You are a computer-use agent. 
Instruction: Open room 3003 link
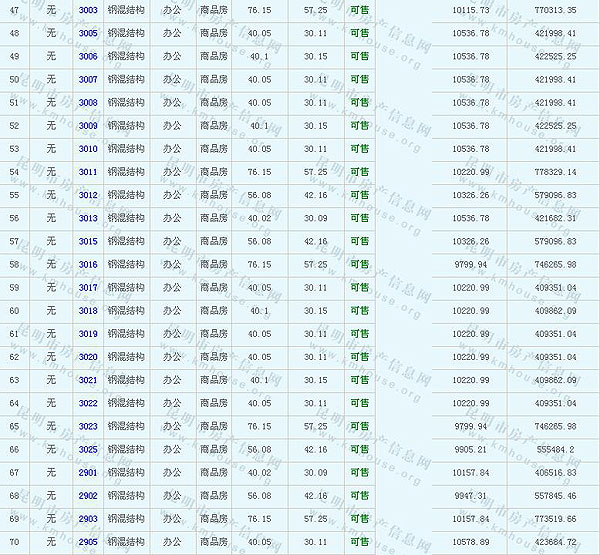[x=88, y=9]
